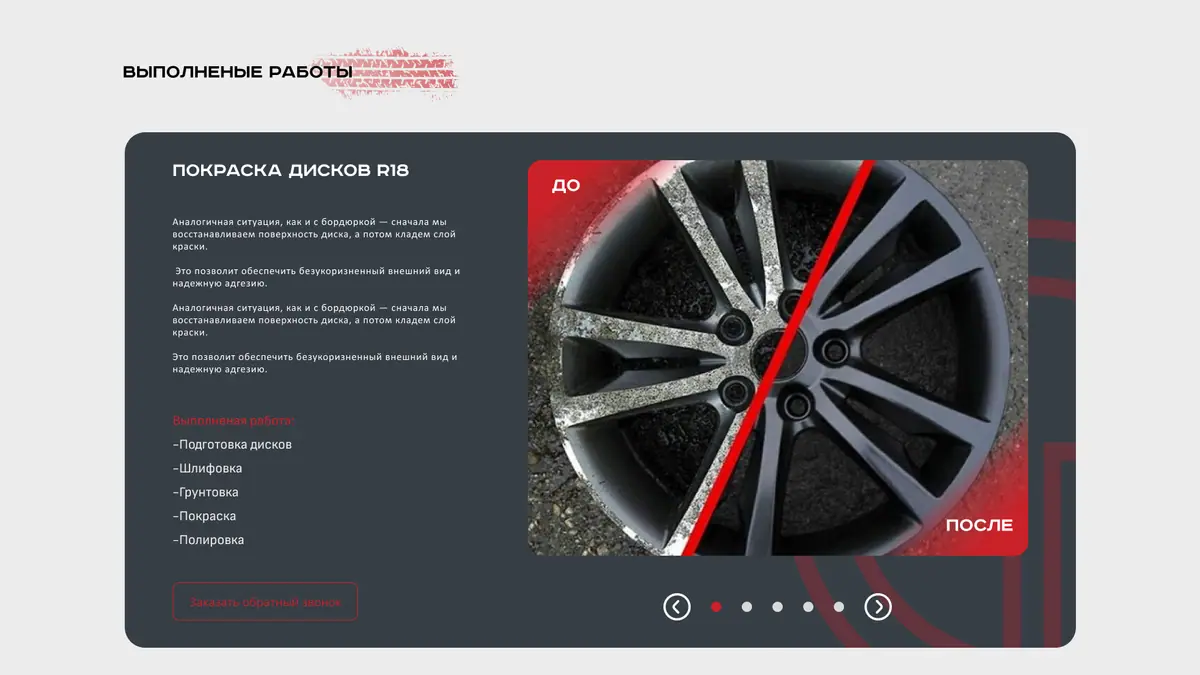Click the previous slide arrow

[x=677, y=606]
